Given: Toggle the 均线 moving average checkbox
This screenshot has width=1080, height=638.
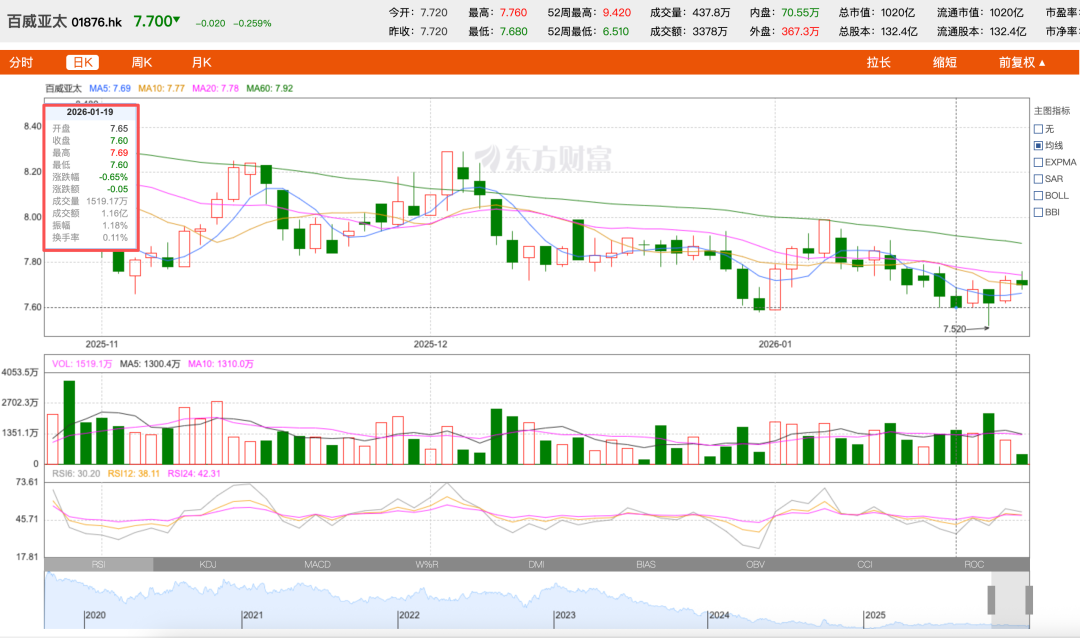Looking at the screenshot, I should pyautogui.click(x=1039, y=145).
